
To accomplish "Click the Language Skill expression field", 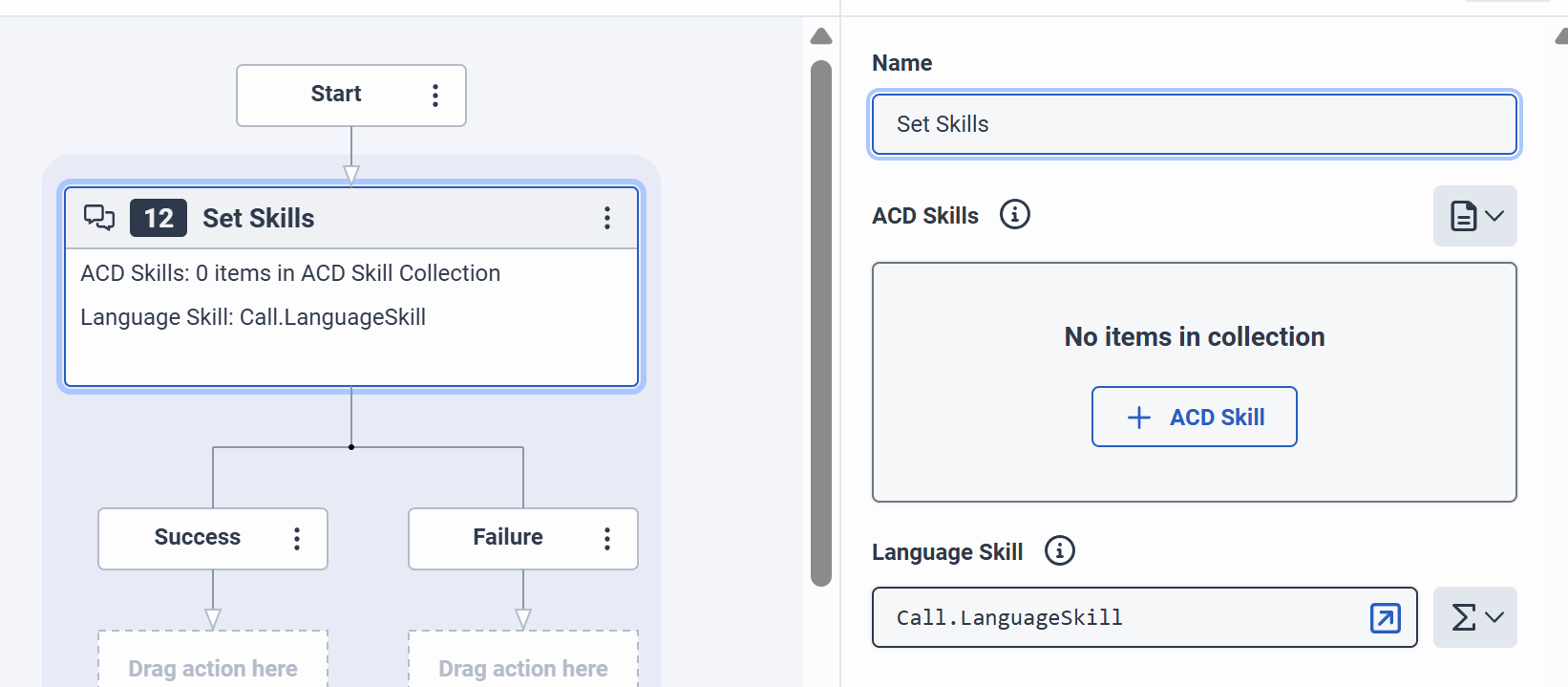I will click(1117, 618).
